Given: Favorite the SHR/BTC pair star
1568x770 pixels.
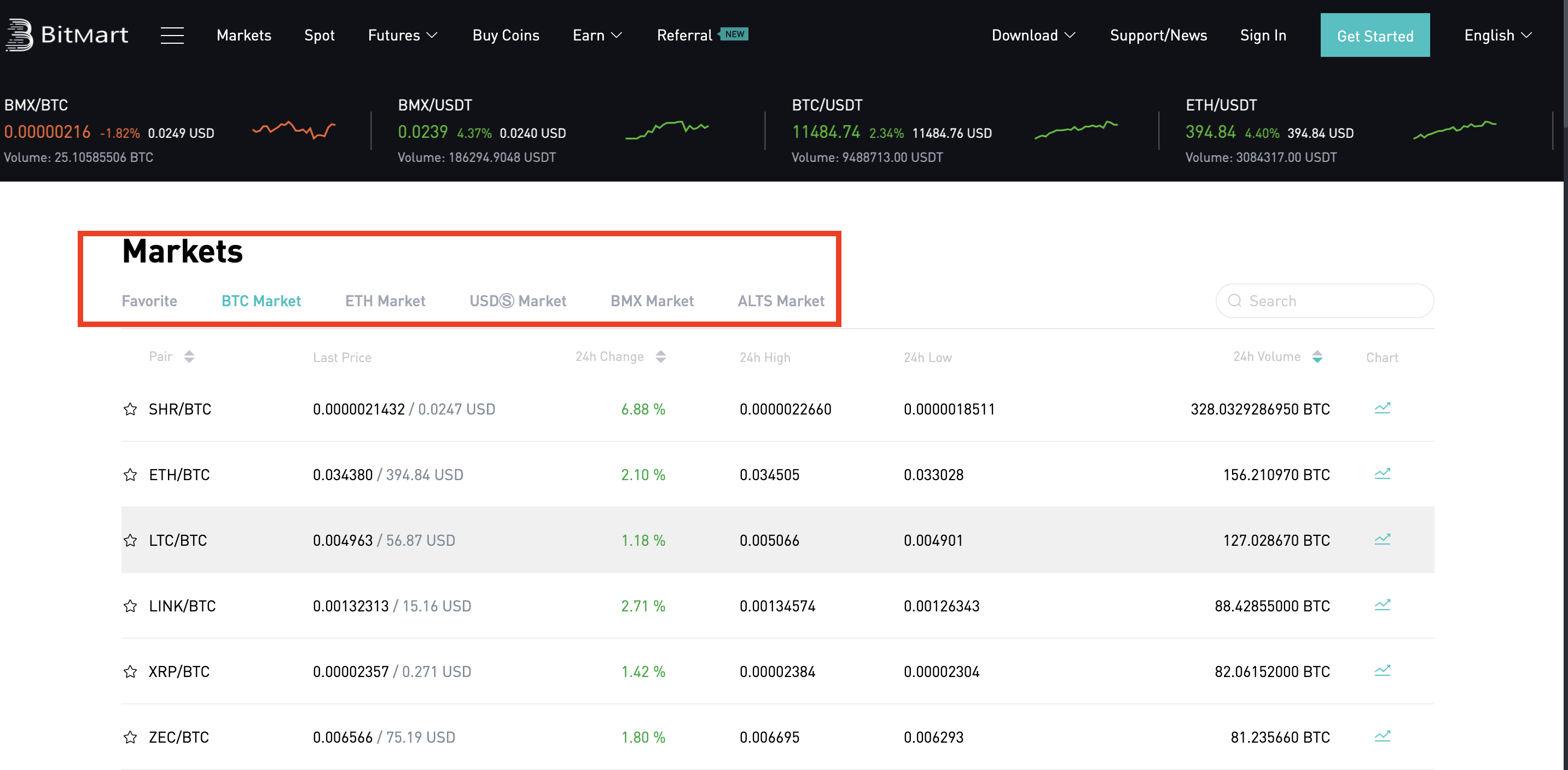Looking at the screenshot, I should pos(130,409).
